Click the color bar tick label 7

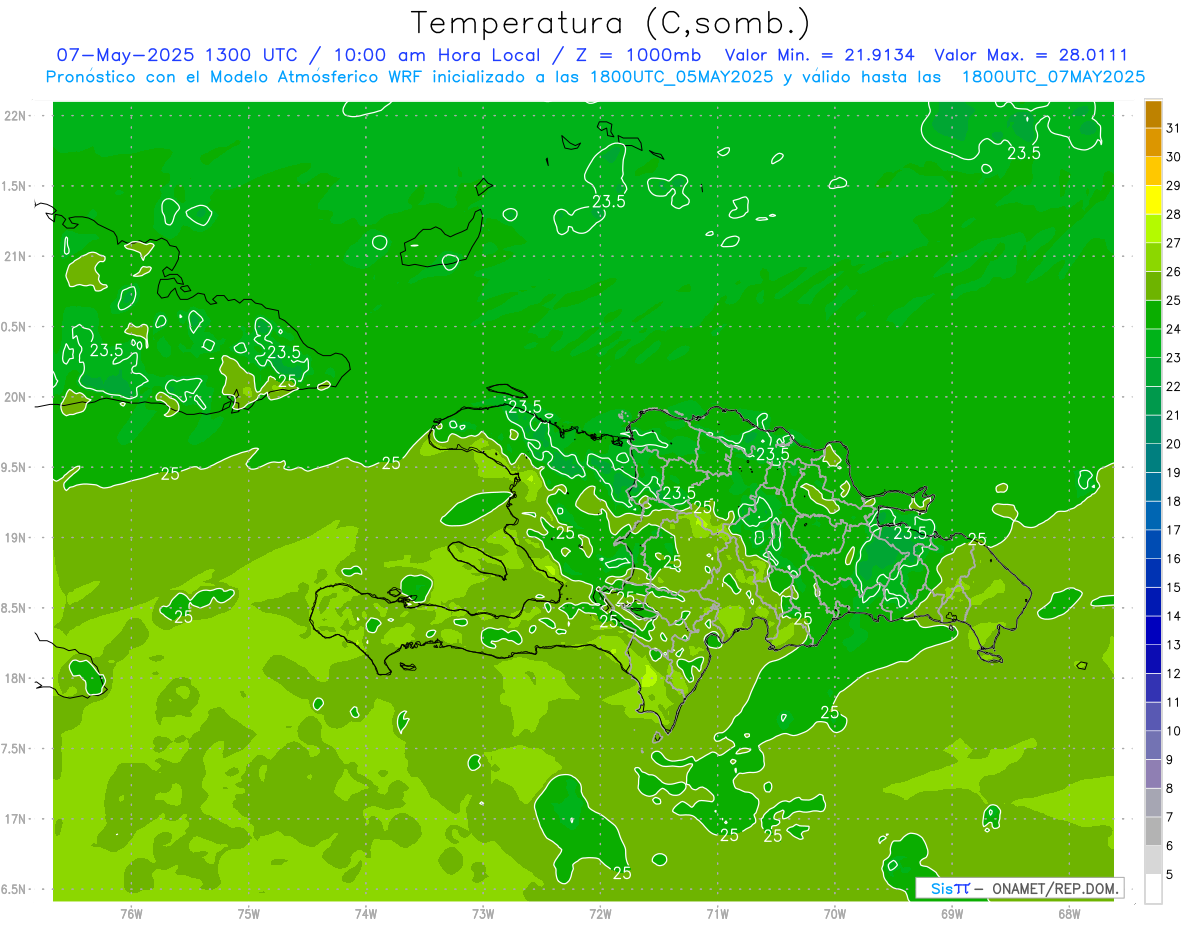[1170, 817]
